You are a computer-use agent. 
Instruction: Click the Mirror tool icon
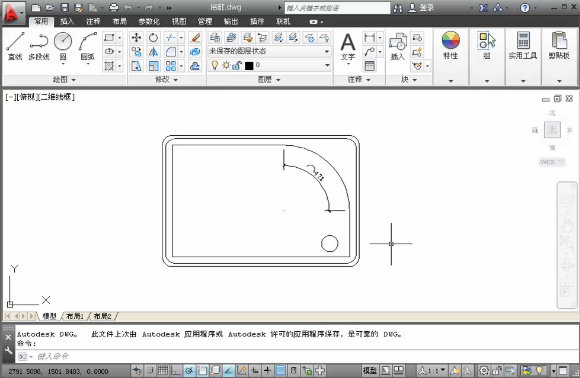pyautogui.click(x=153, y=52)
